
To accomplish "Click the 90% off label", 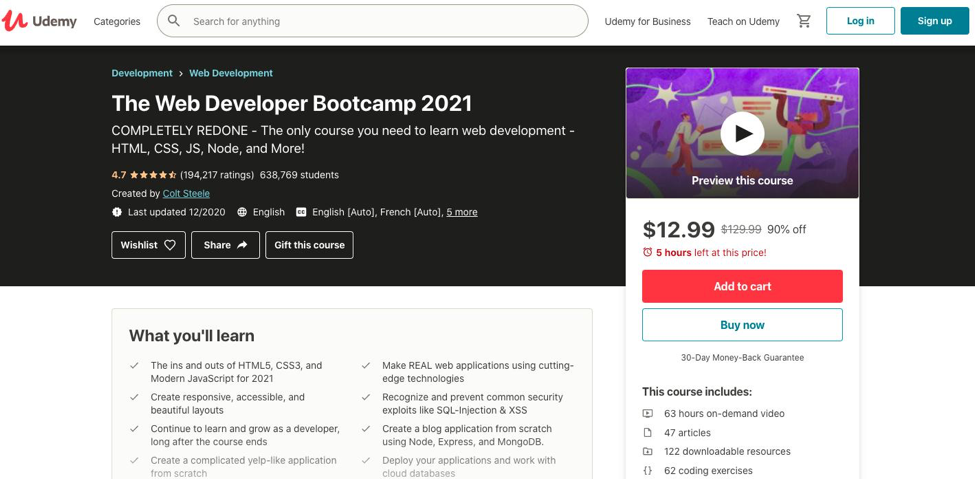I will pos(787,230).
